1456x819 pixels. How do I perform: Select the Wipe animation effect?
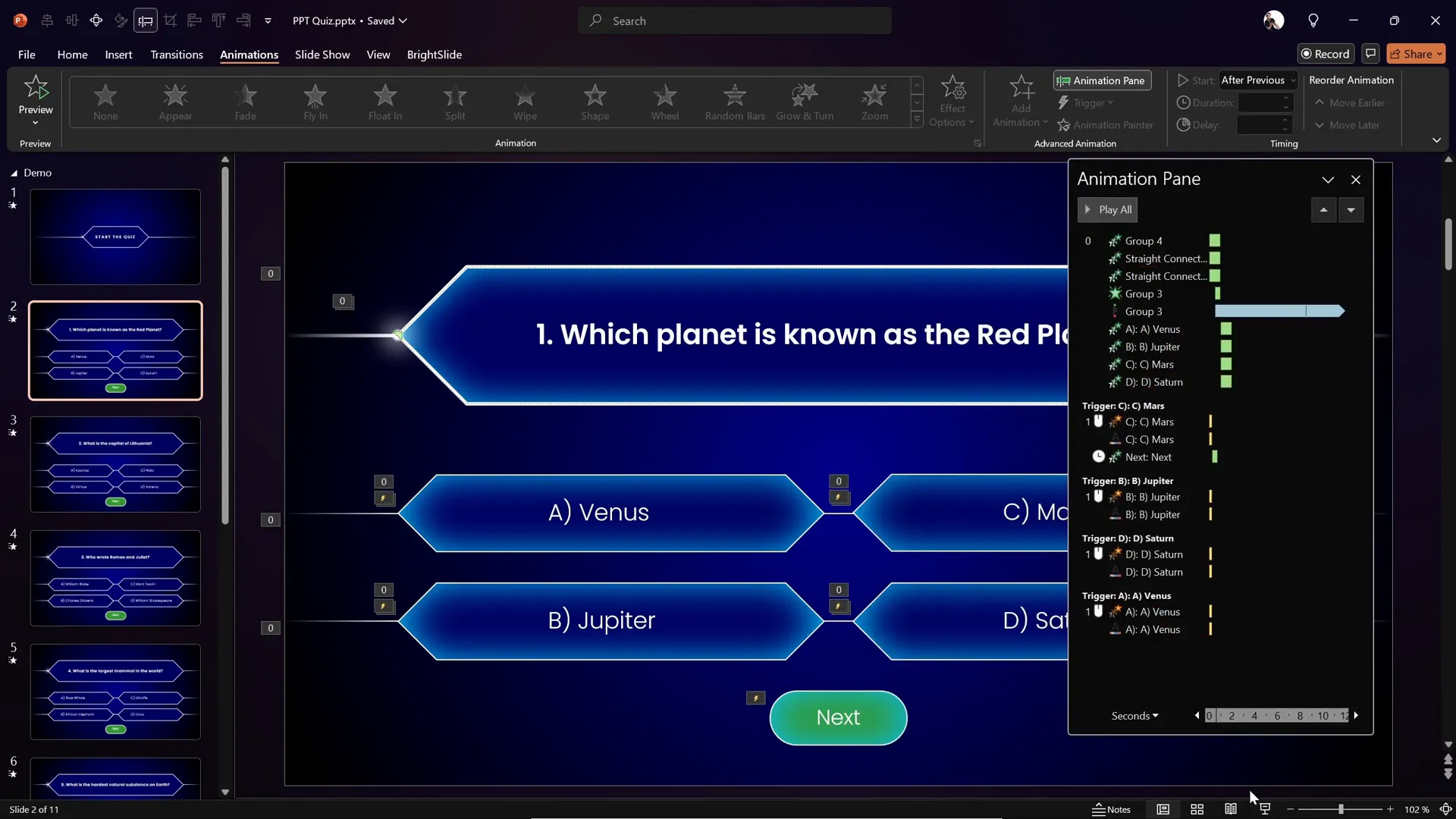tap(525, 102)
